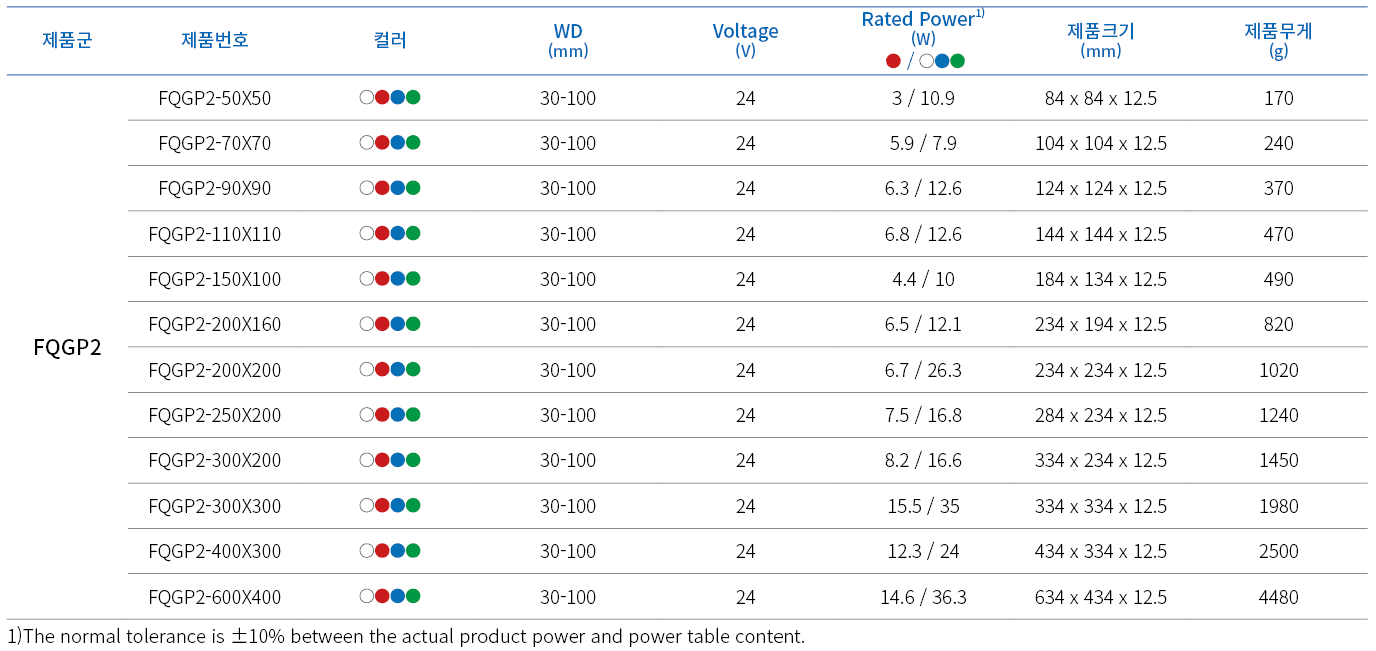
Task: Click the 634 x 434 x 12.5 size cell
Action: [x=1100, y=597]
